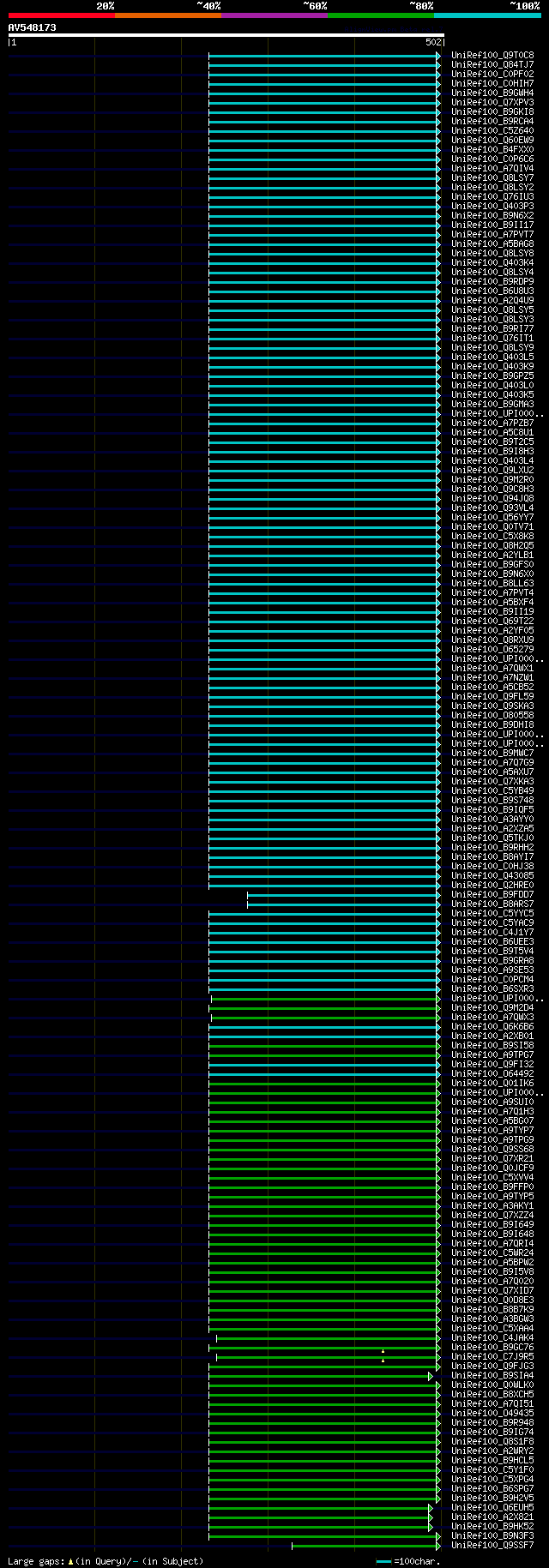This screenshot has width=549, height=1568.
Task: Click the text UniRef100_Q76IT1
Action: pyautogui.click(x=492, y=339)
